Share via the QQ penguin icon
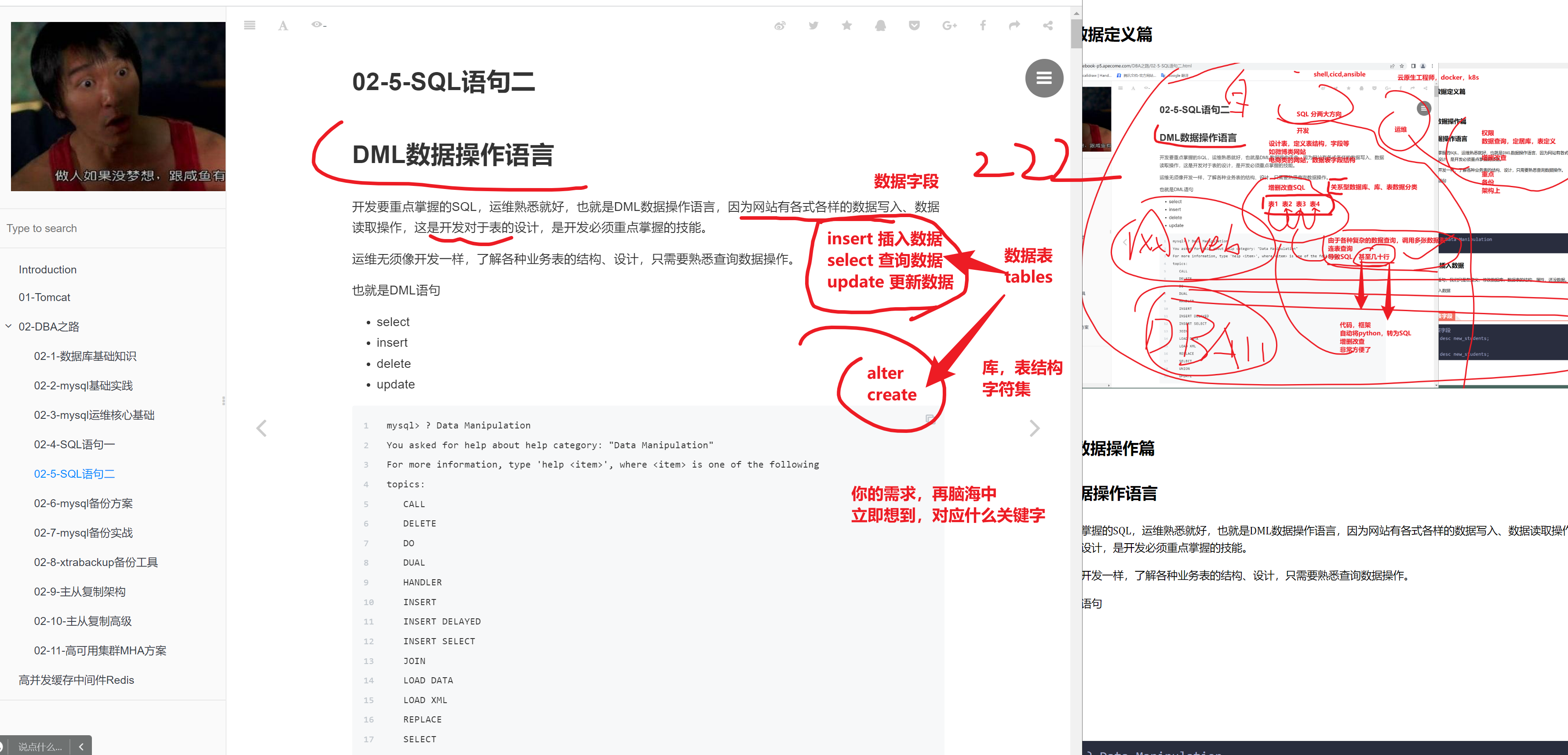This screenshot has height=755, width=1568. coord(880,25)
